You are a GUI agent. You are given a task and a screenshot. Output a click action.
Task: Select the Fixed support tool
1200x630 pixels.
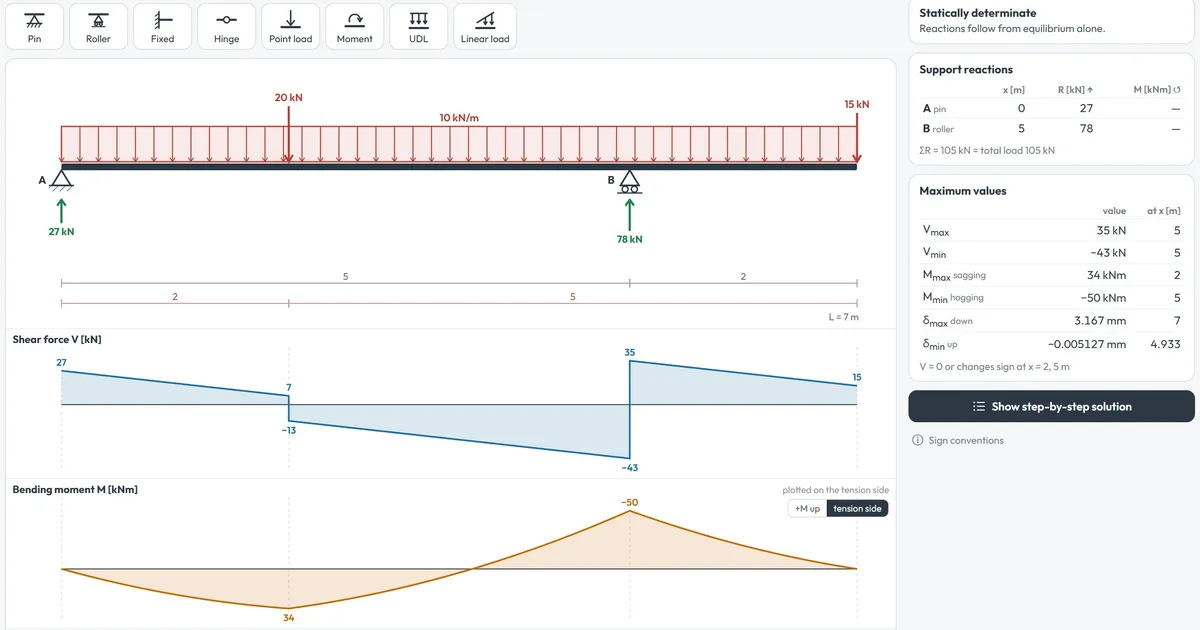click(162, 26)
